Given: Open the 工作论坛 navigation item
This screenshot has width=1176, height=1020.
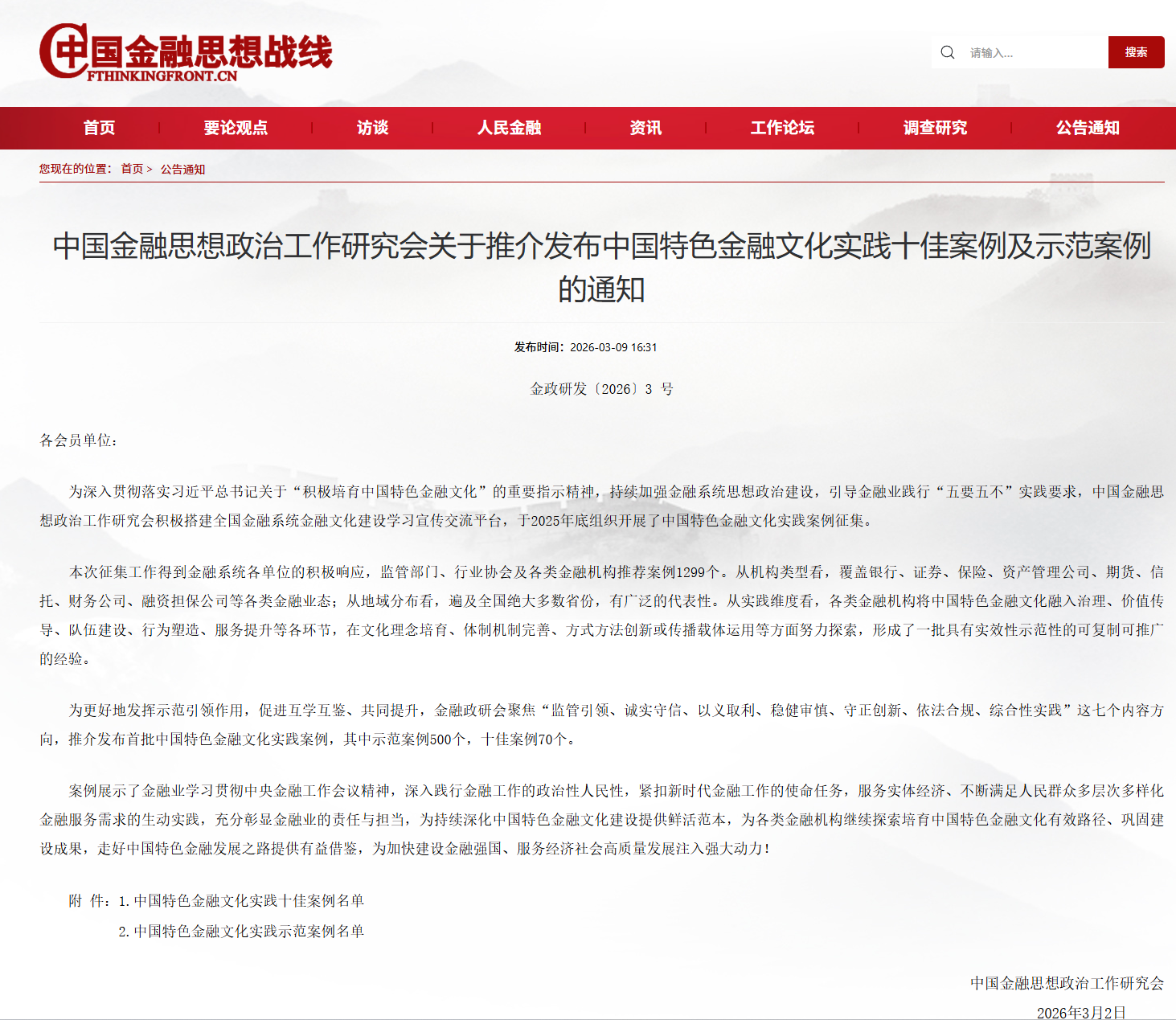Looking at the screenshot, I should click(782, 128).
